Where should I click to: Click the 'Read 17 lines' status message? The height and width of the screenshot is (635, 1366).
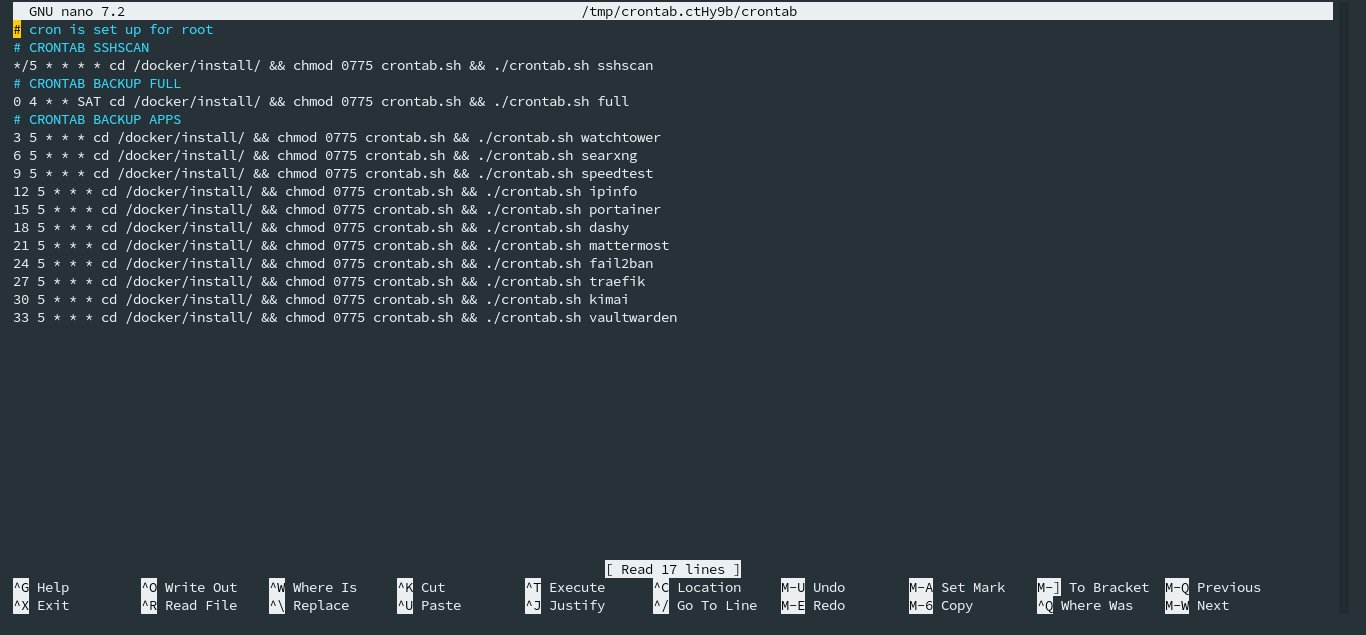(673, 569)
